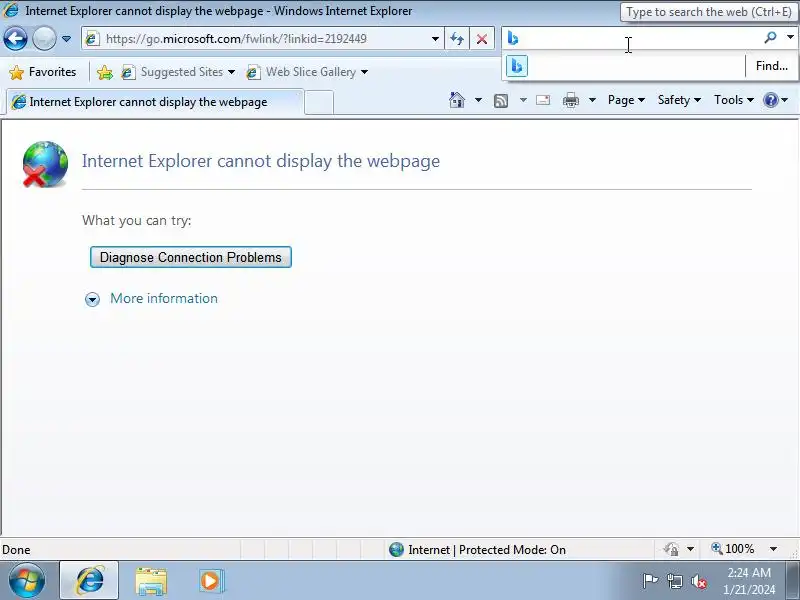800x600 pixels.
Task: Open the Help question mark menu
Action: [x=776, y=100]
